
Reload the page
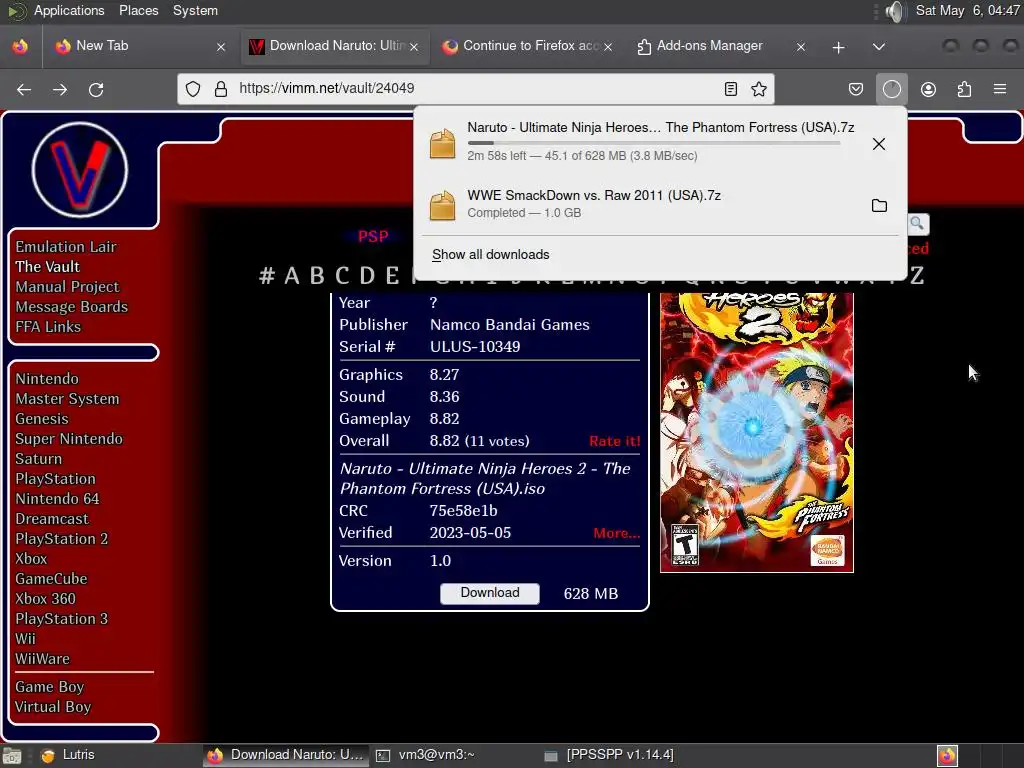96,89
